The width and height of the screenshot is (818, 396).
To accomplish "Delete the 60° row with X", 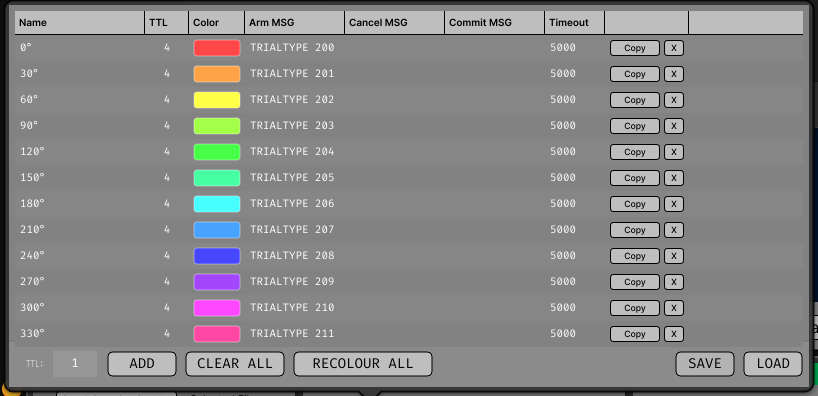I will tap(673, 100).
